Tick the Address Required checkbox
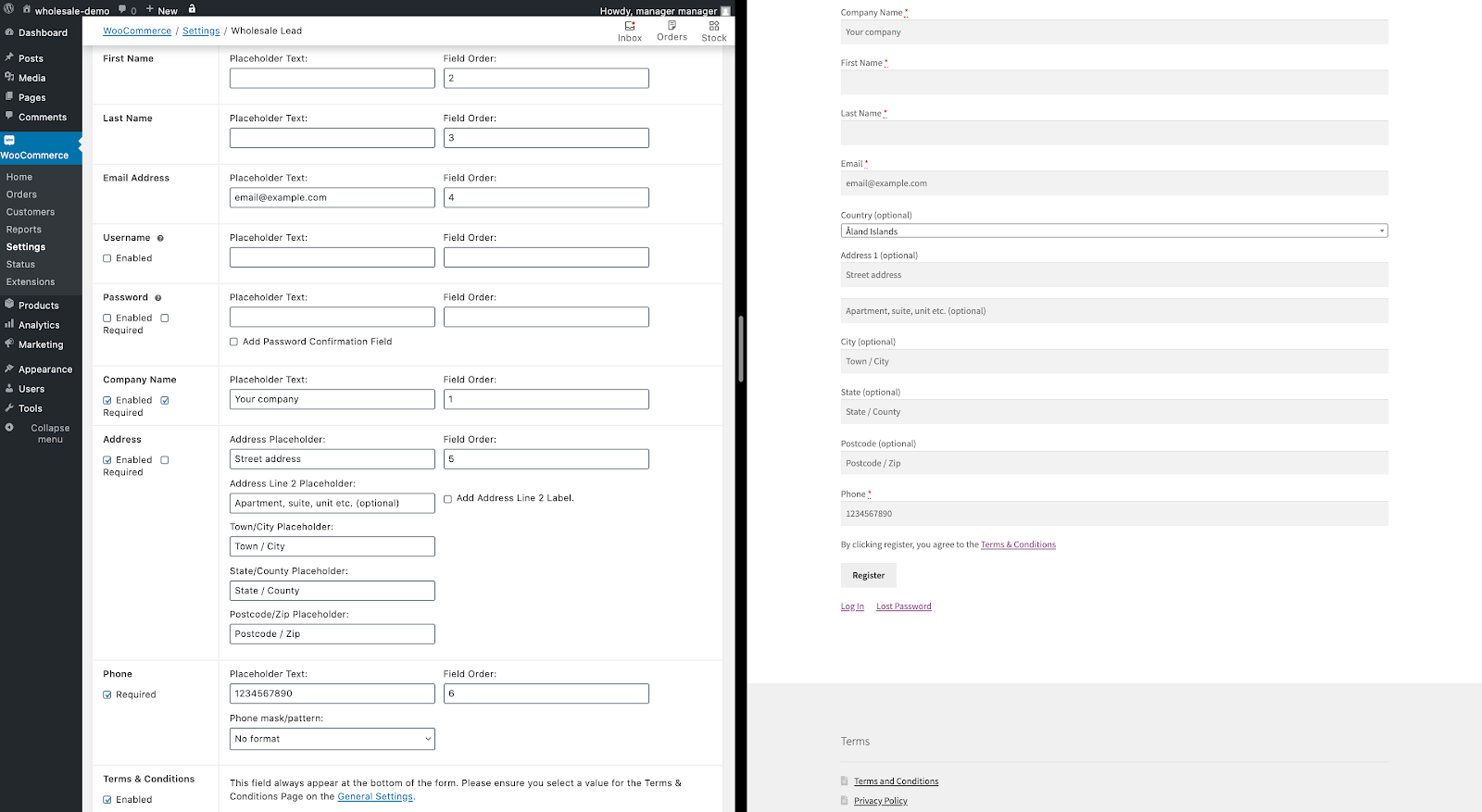Screen dimensions: 1482x812 tap(165, 459)
